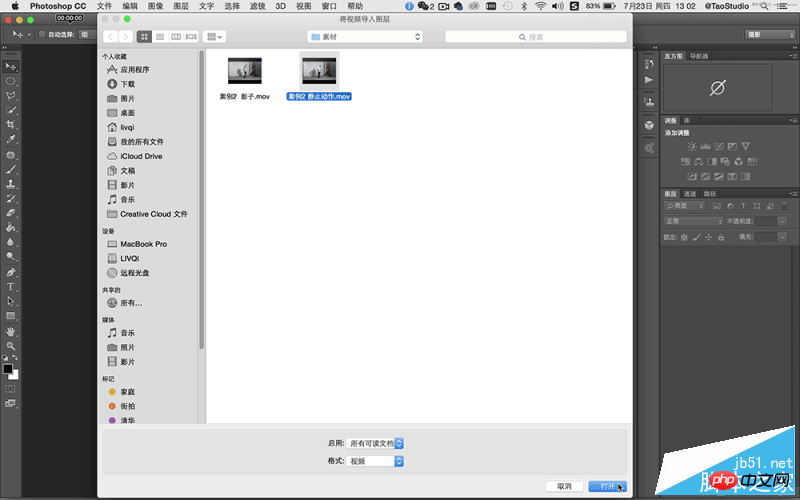Expand the 启用 所有可读文档 dropdown
The width and height of the screenshot is (800, 500).
[375, 443]
